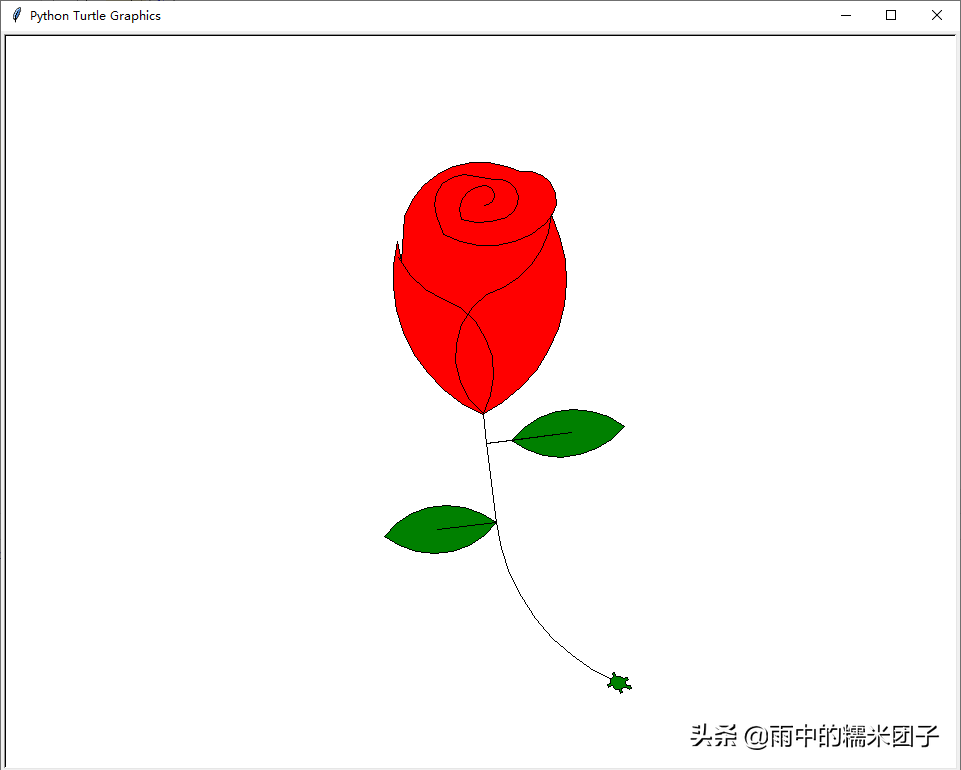961x770 pixels.
Task: Click the upper right green leaf
Action: [568, 433]
